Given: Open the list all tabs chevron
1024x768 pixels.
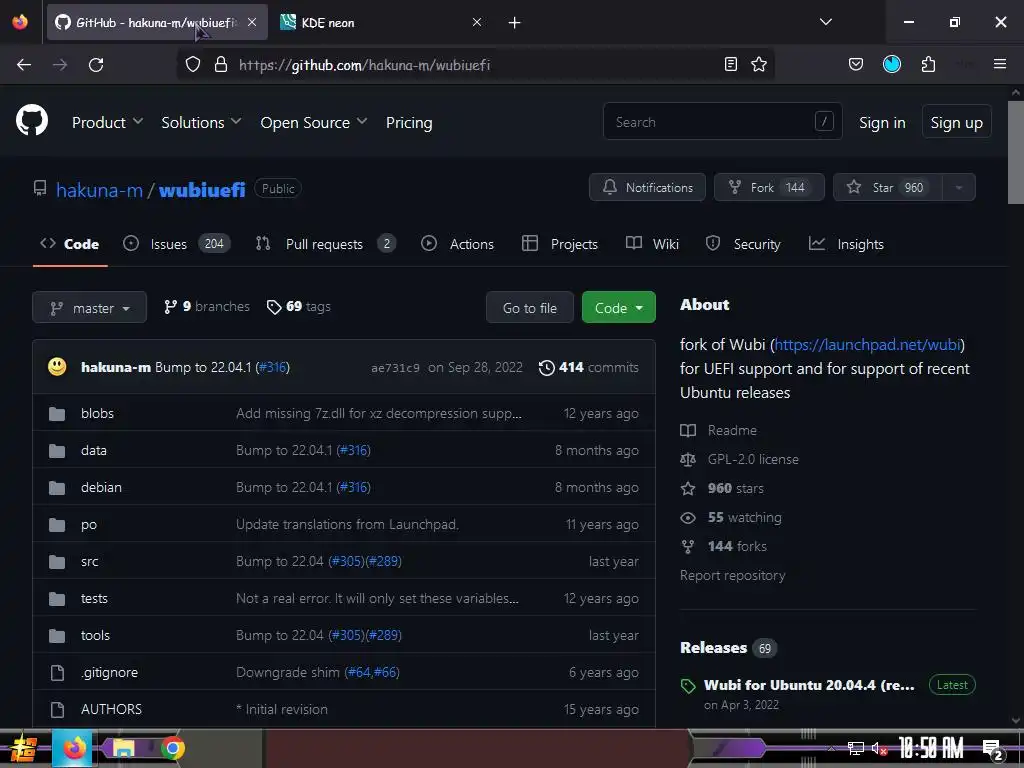Looking at the screenshot, I should [825, 22].
